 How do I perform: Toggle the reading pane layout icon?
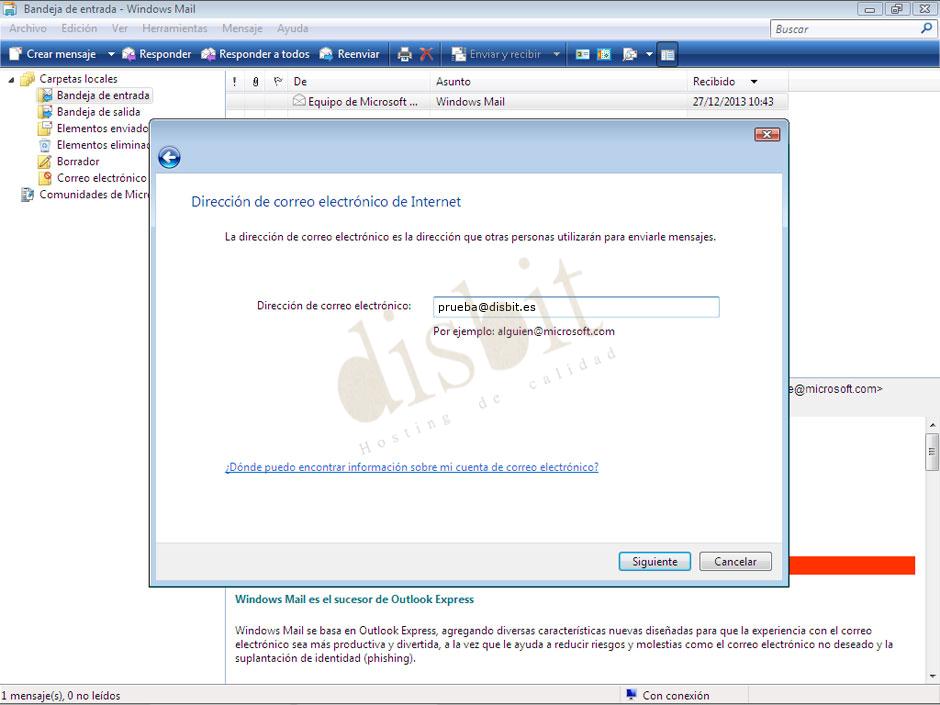click(x=667, y=54)
